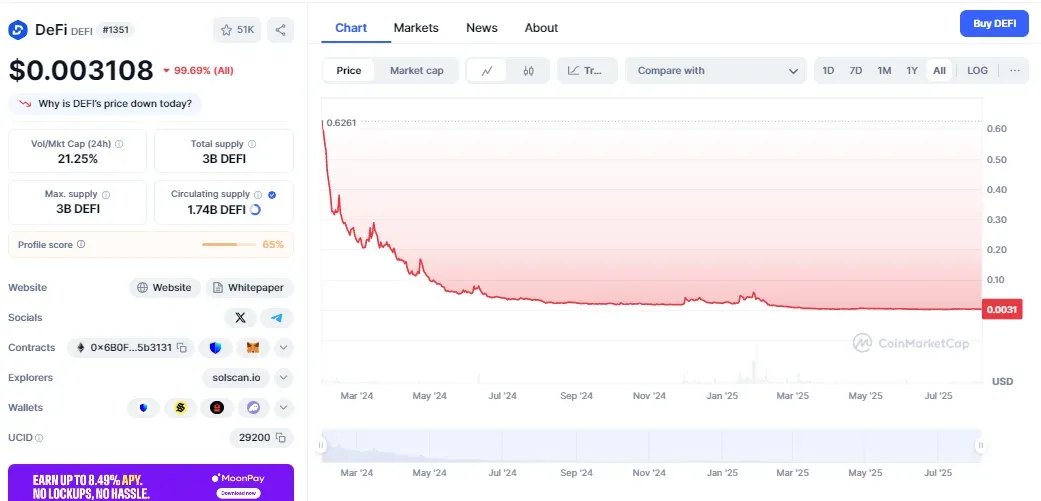
Task: Open Why is DEFI's price down today
Action: point(105,104)
